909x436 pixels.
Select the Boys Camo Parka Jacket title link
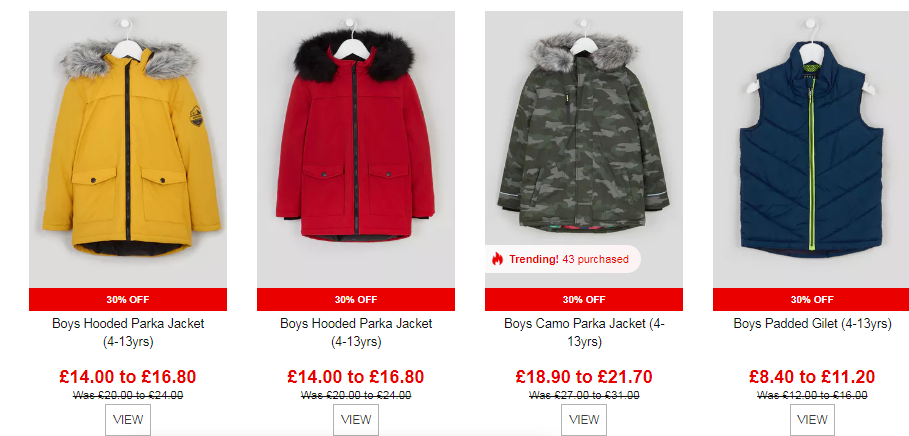coord(584,333)
